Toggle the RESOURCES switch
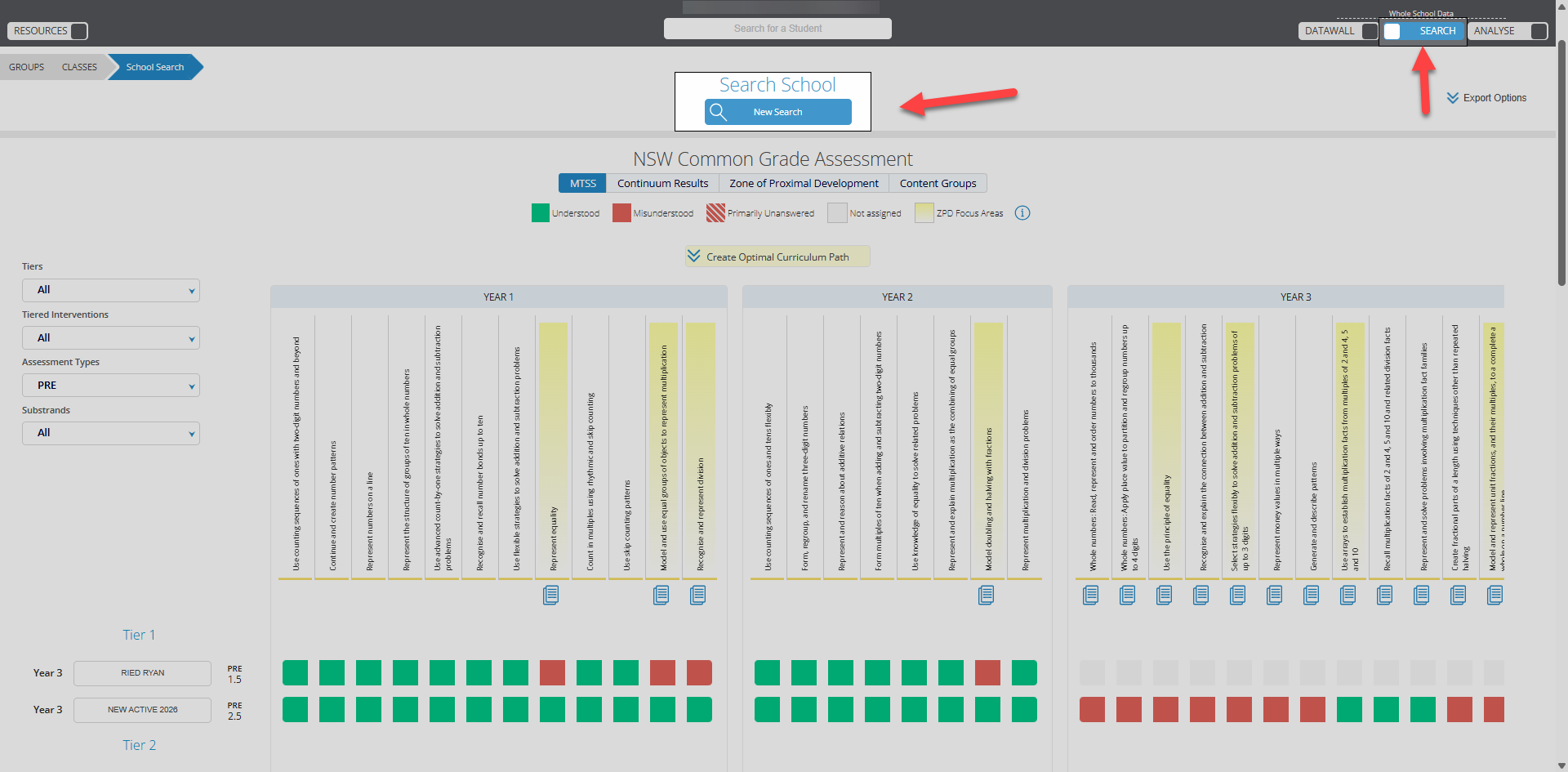The height and width of the screenshot is (772, 1568). point(79,31)
